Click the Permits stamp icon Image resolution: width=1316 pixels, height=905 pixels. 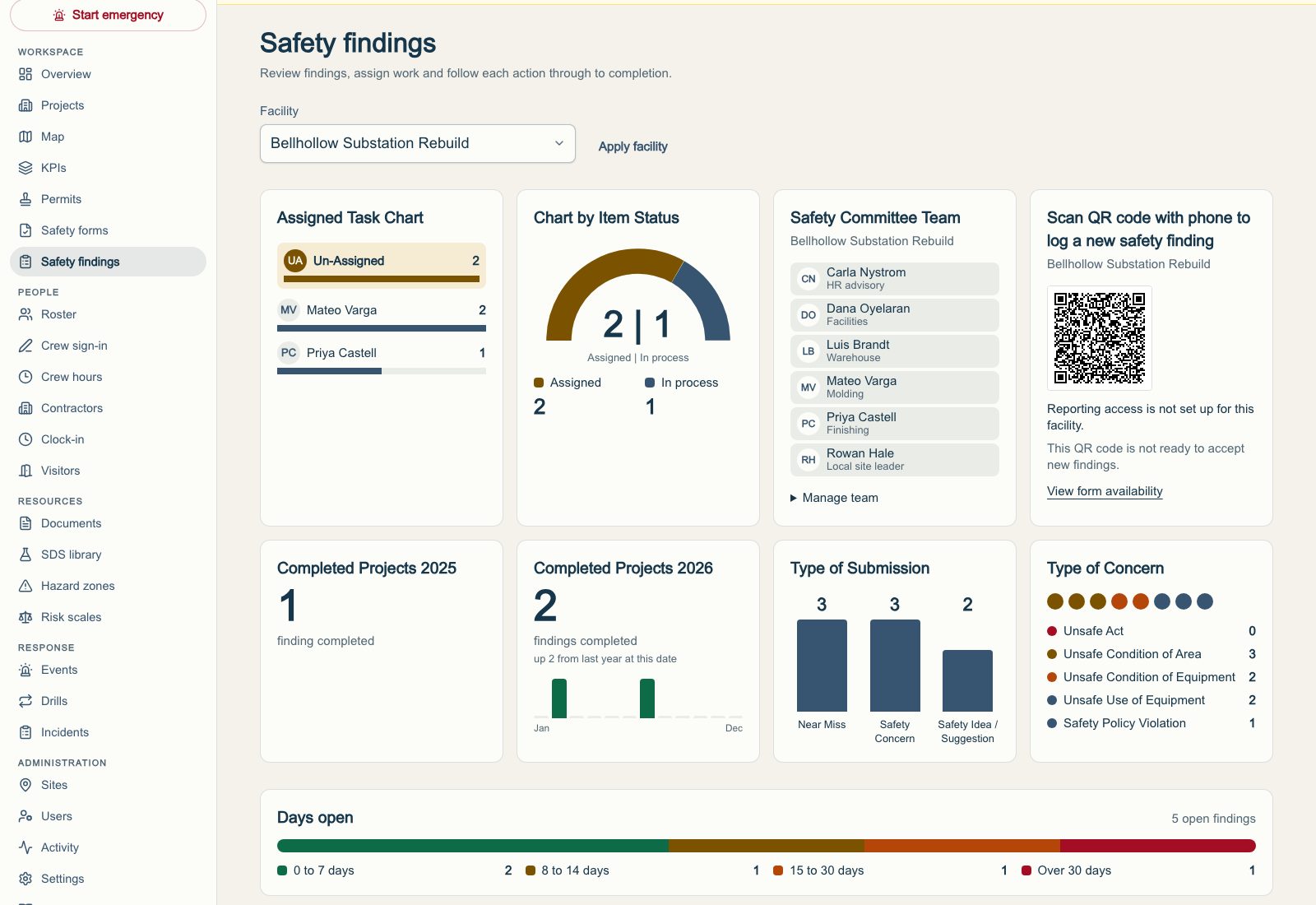(25, 199)
